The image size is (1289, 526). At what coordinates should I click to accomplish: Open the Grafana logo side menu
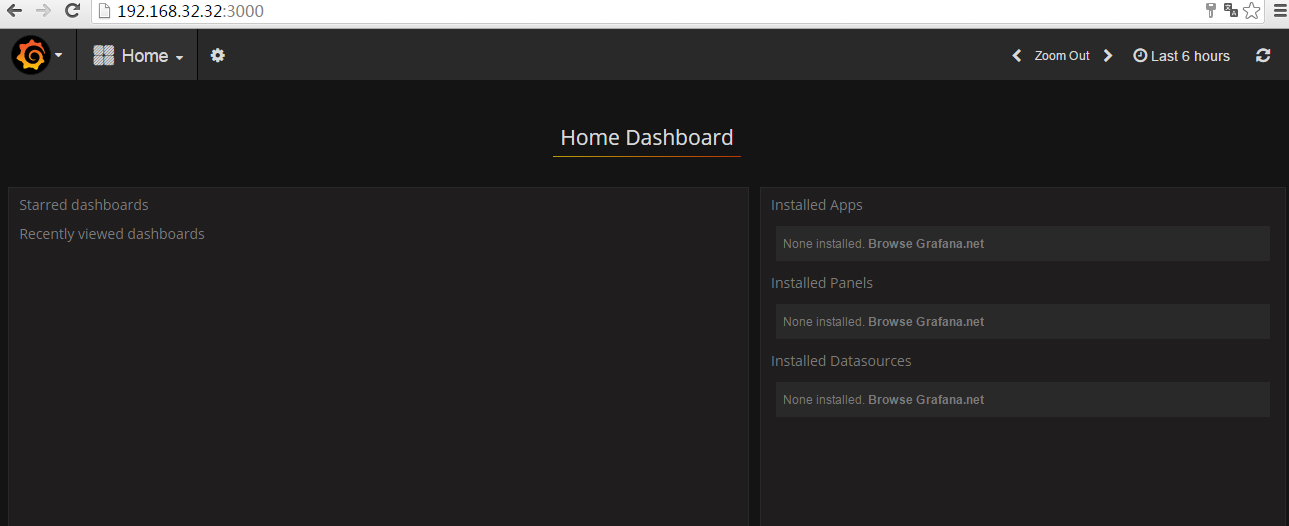[31, 55]
